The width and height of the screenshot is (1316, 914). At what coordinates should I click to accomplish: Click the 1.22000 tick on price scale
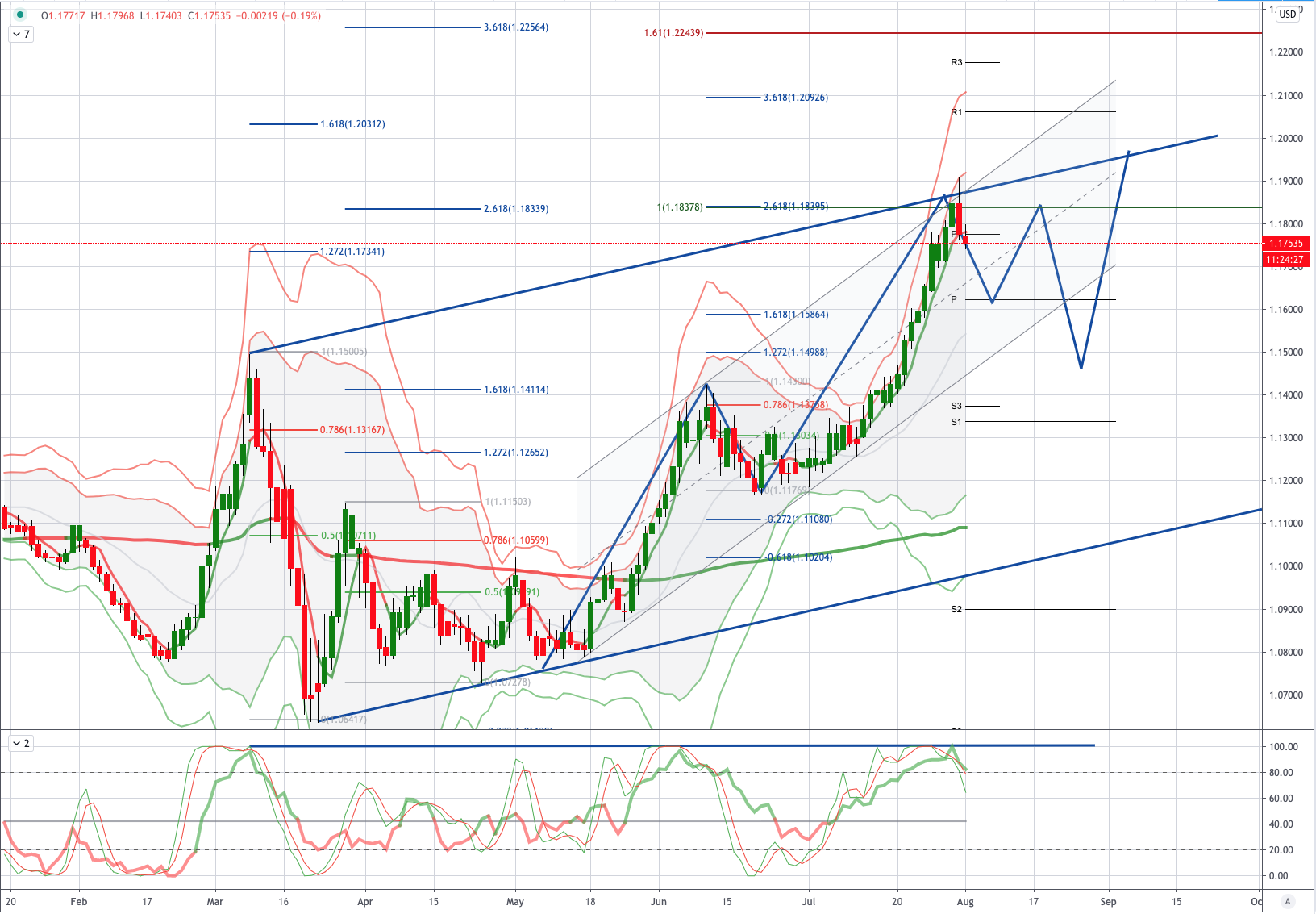pos(1286,52)
